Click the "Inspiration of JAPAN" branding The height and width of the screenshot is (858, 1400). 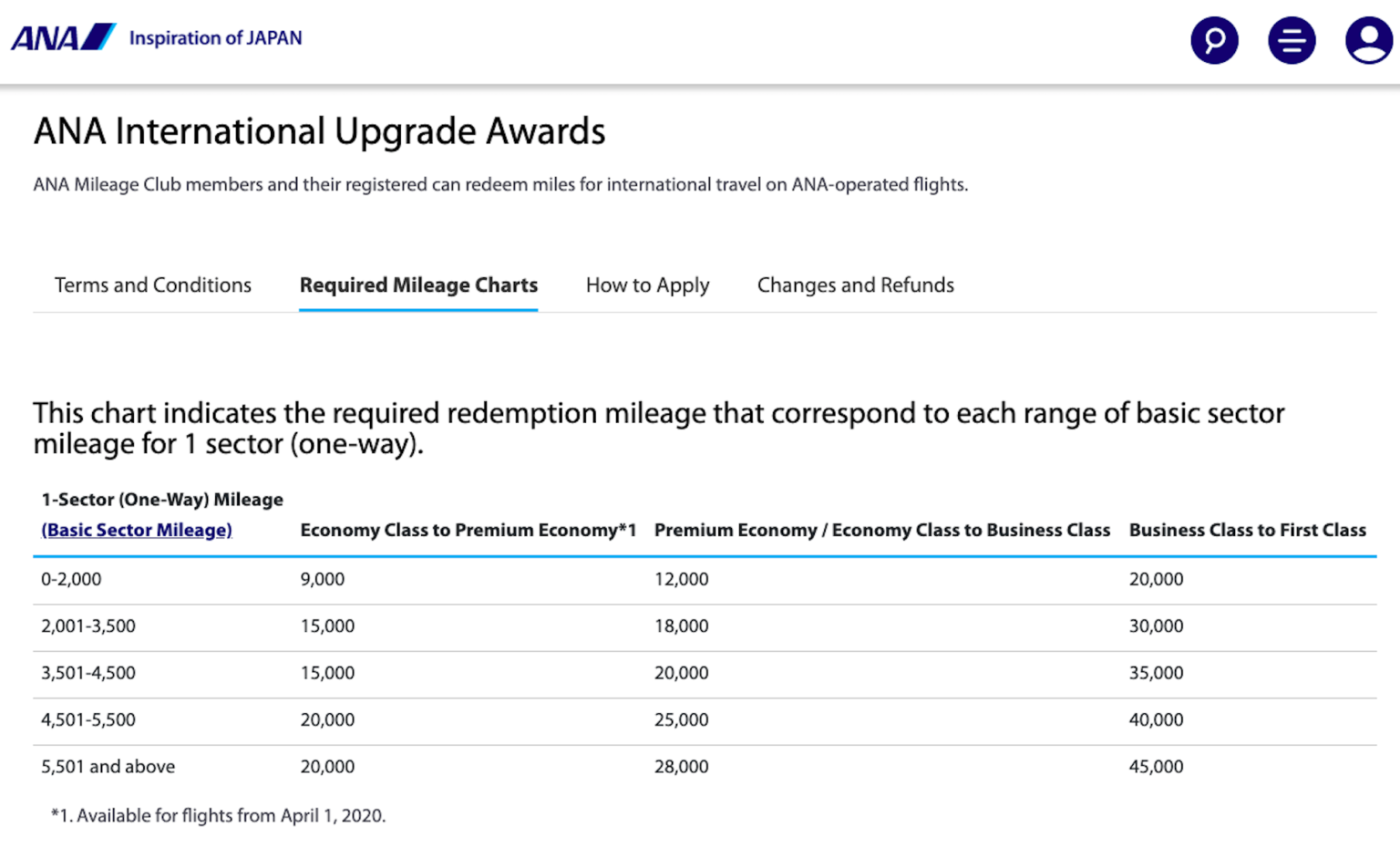coord(215,37)
